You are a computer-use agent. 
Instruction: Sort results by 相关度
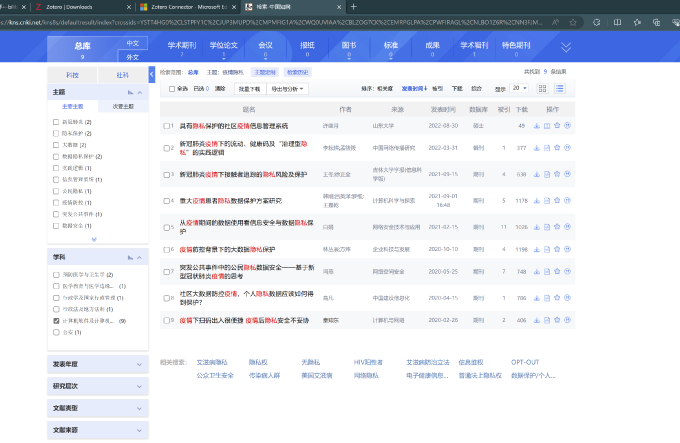(x=385, y=88)
